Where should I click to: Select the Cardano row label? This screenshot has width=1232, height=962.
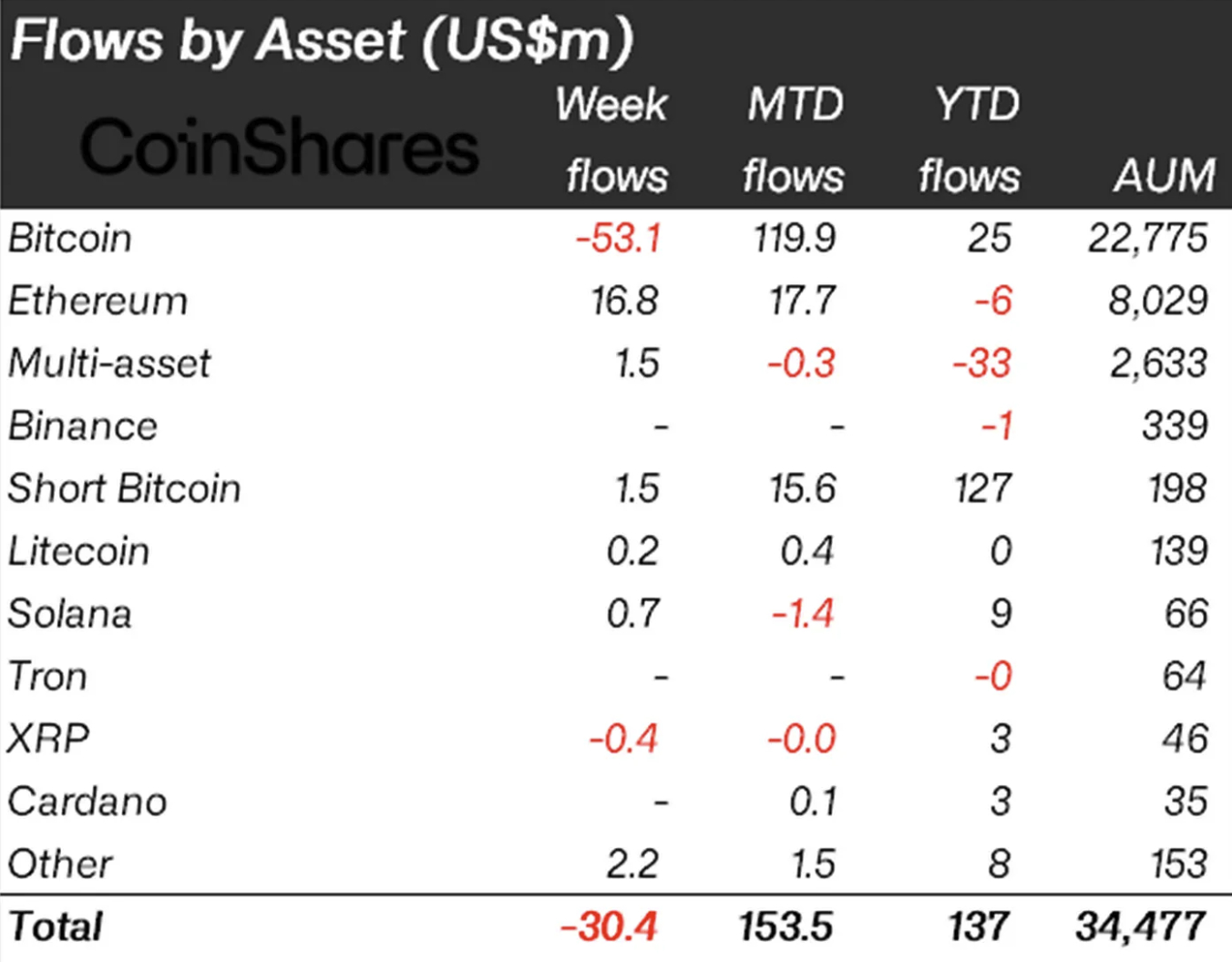click(87, 802)
